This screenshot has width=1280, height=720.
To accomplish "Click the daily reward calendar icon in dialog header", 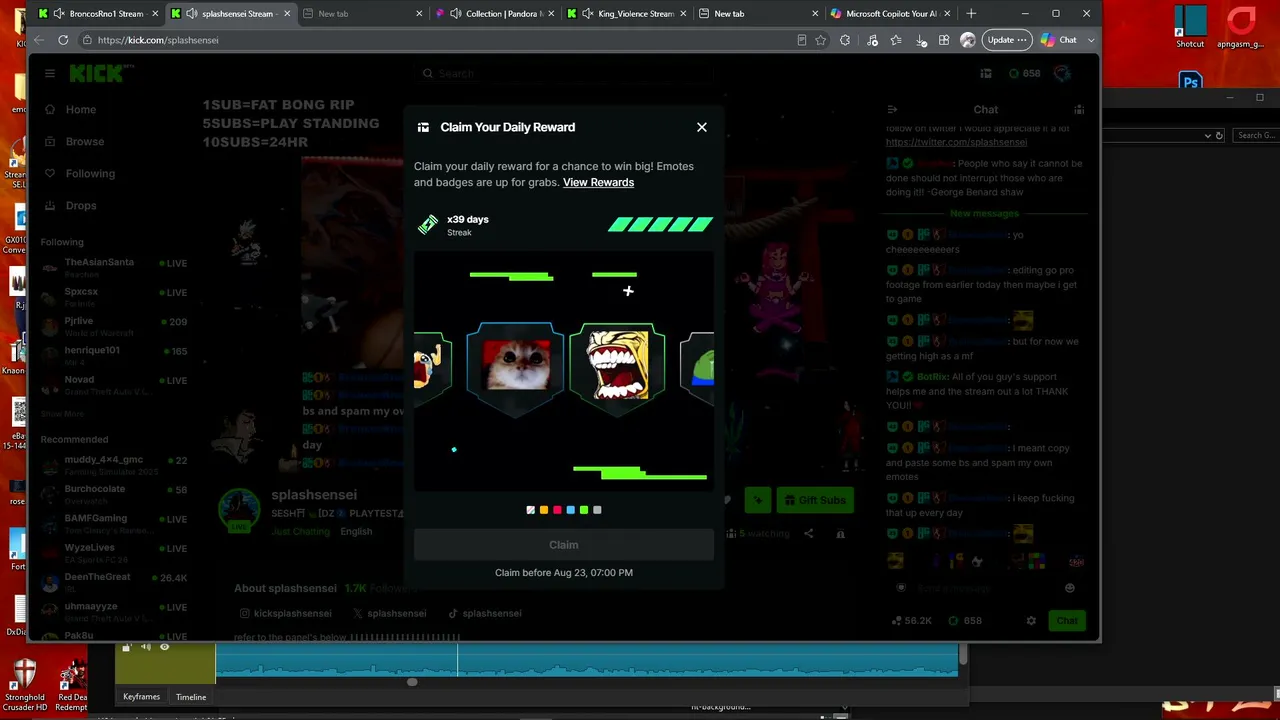I will (x=423, y=127).
